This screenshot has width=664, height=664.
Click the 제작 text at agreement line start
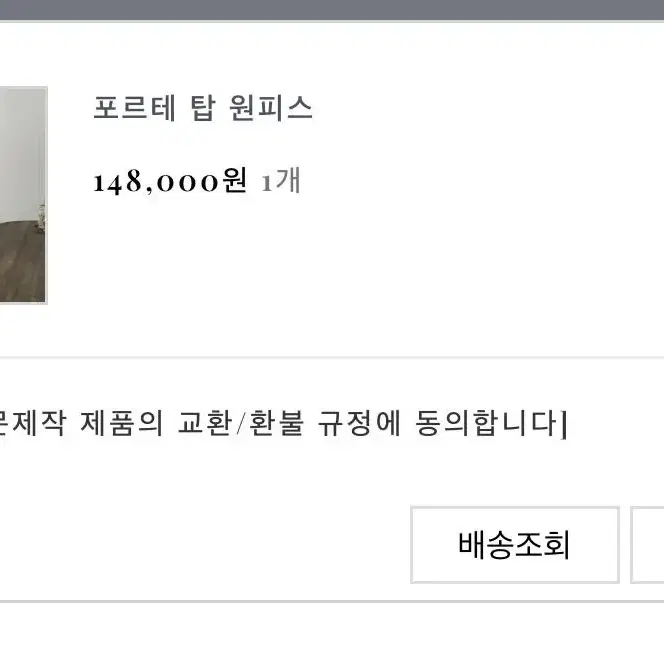coord(39,423)
